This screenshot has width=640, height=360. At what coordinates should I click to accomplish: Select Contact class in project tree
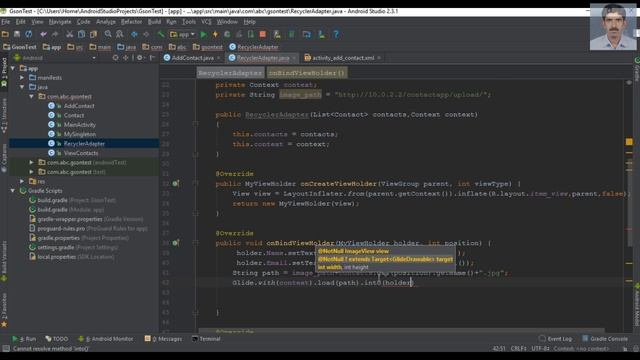coord(73,116)
